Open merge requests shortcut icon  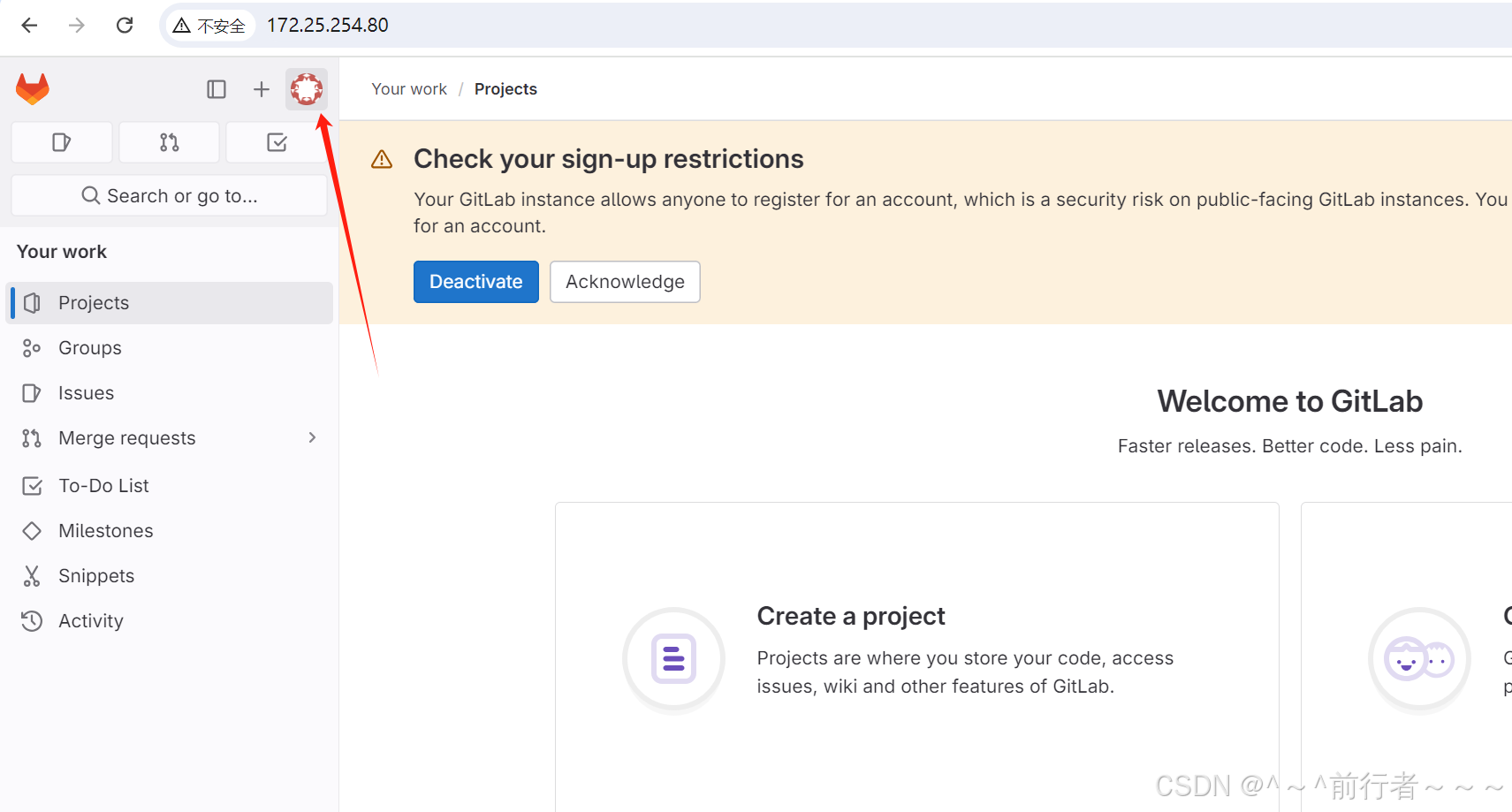click(169, 142)
